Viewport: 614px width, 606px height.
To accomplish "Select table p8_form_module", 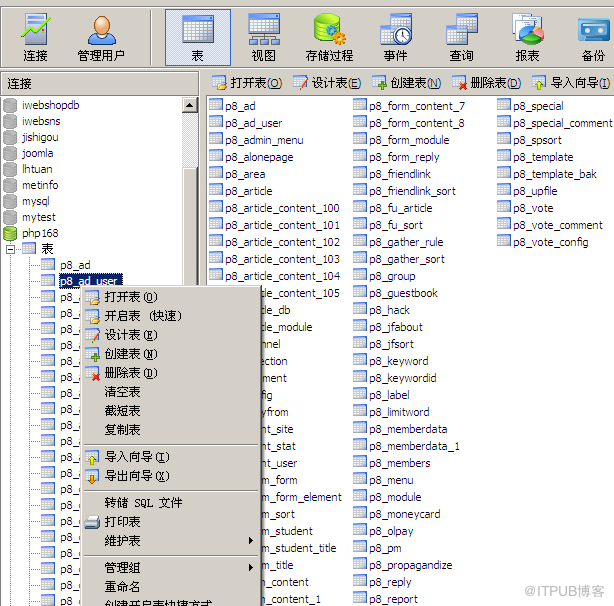I will 409,140.
